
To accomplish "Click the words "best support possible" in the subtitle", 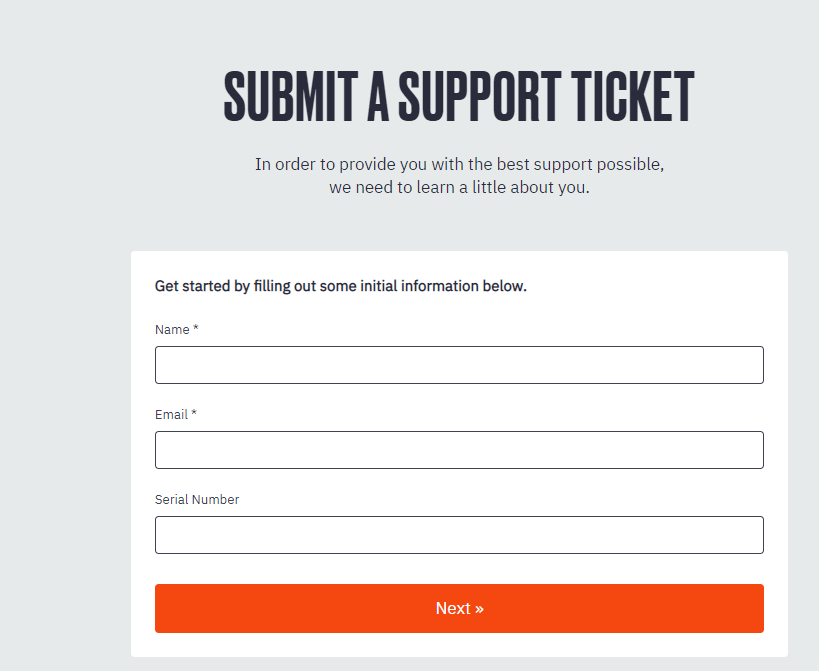I will click(x=580, y=164).
